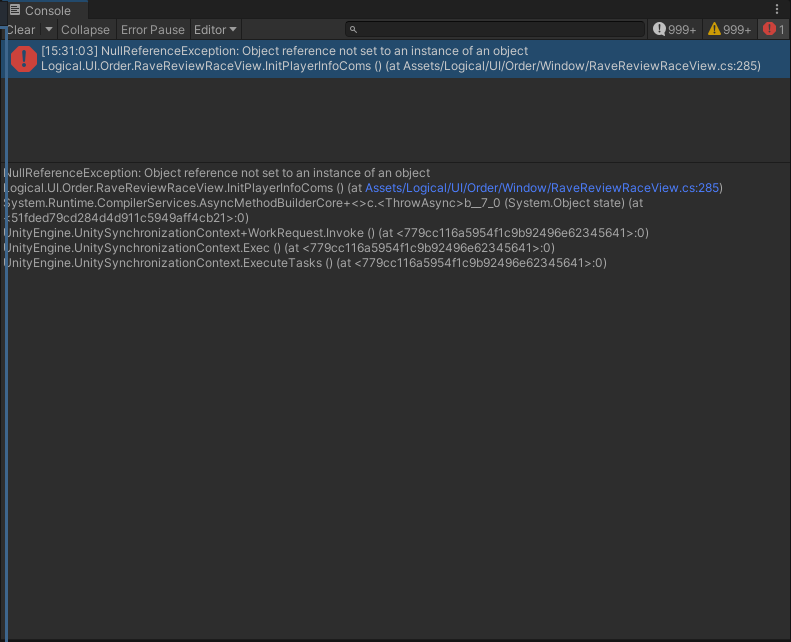Image resolution: width=791 pixels, height=642 pixels.
Task: Open the Editor dropdown menu
Action: (x=215, y=30)
